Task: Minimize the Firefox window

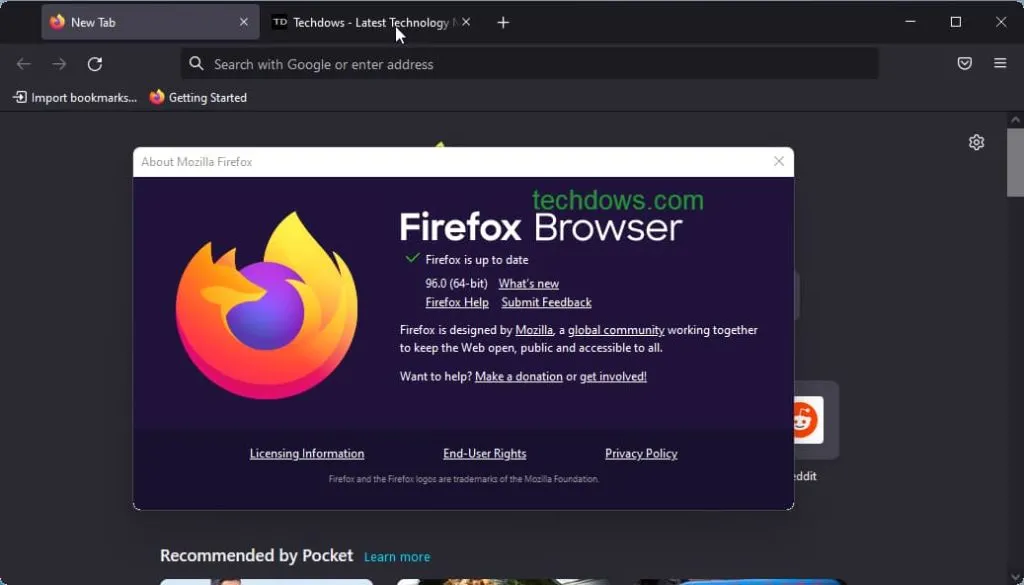Action: pos(910,22)
